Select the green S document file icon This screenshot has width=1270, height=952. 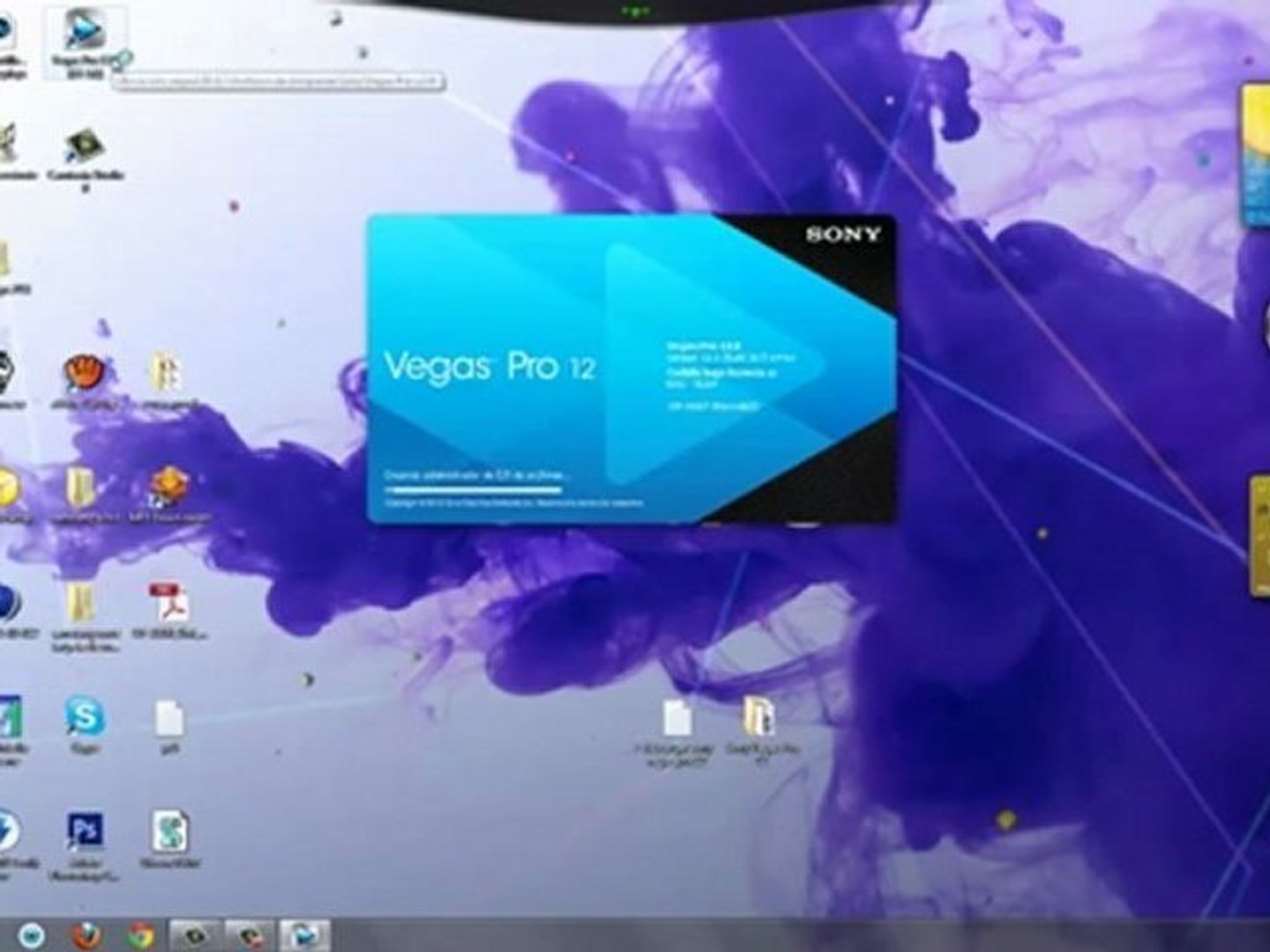pos(169,839)
